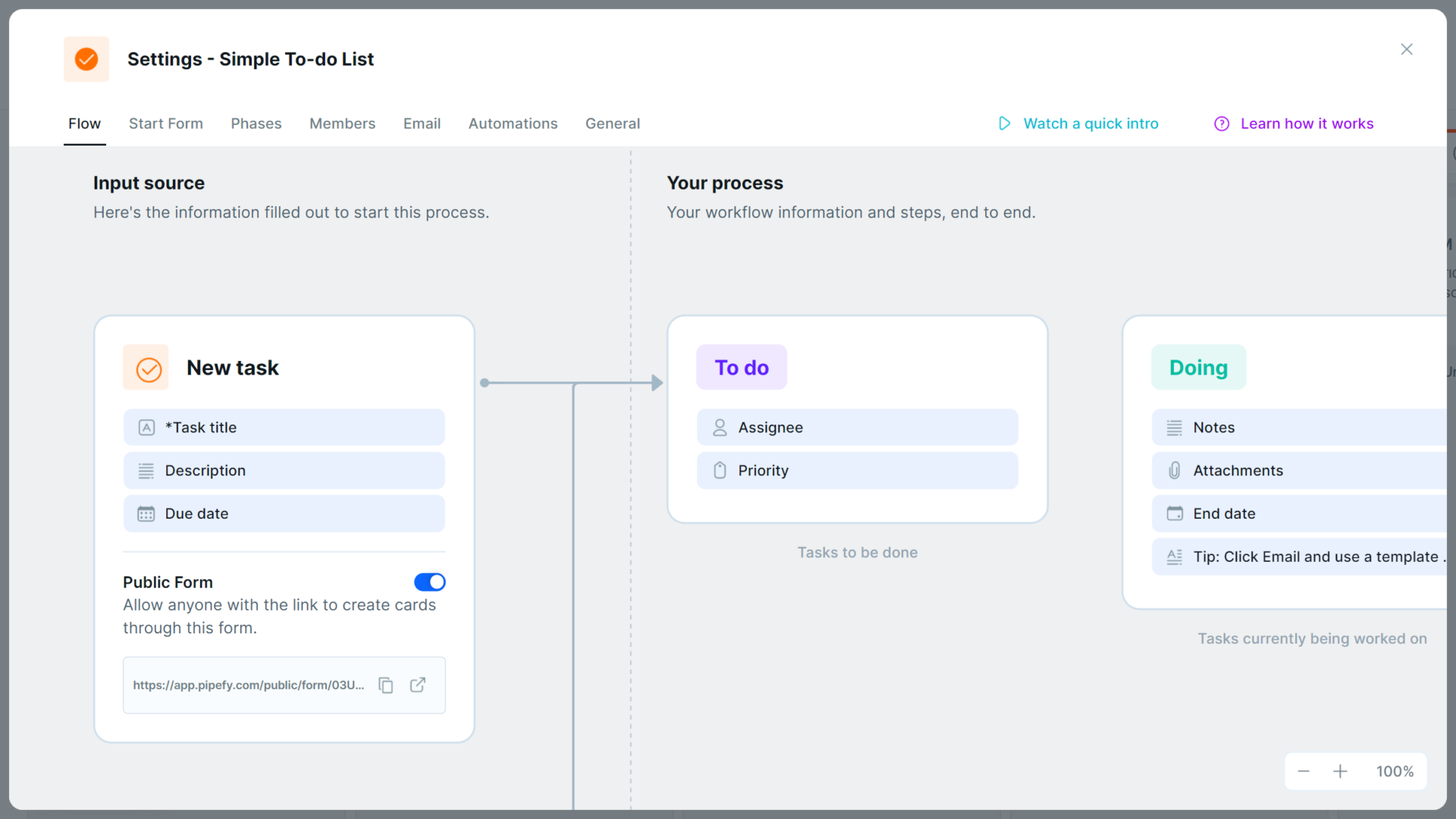This screenshot has width=1456, height=819.
Task: Copy the public form link
Action: 386,685
